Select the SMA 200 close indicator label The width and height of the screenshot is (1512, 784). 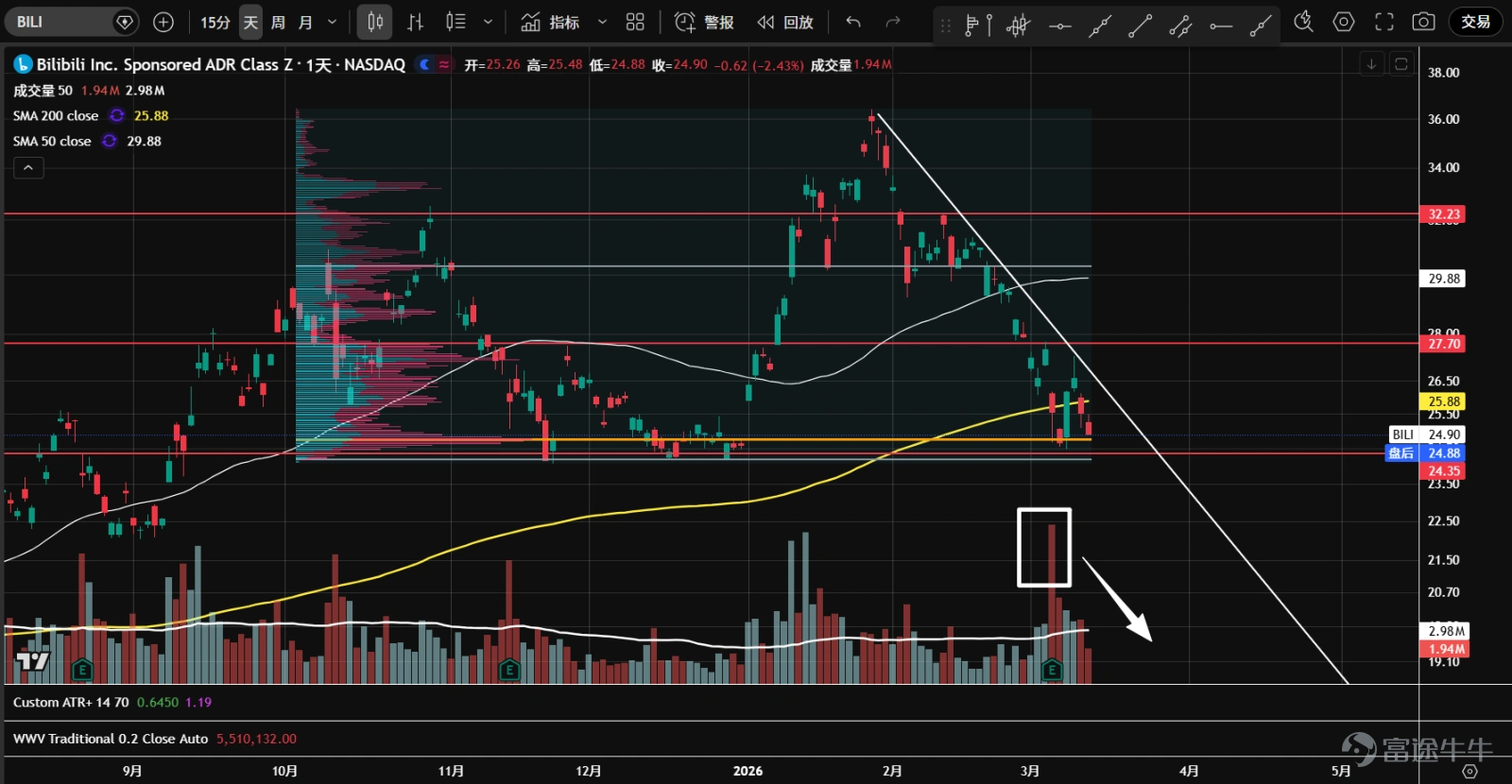click(x=56, y=115)
